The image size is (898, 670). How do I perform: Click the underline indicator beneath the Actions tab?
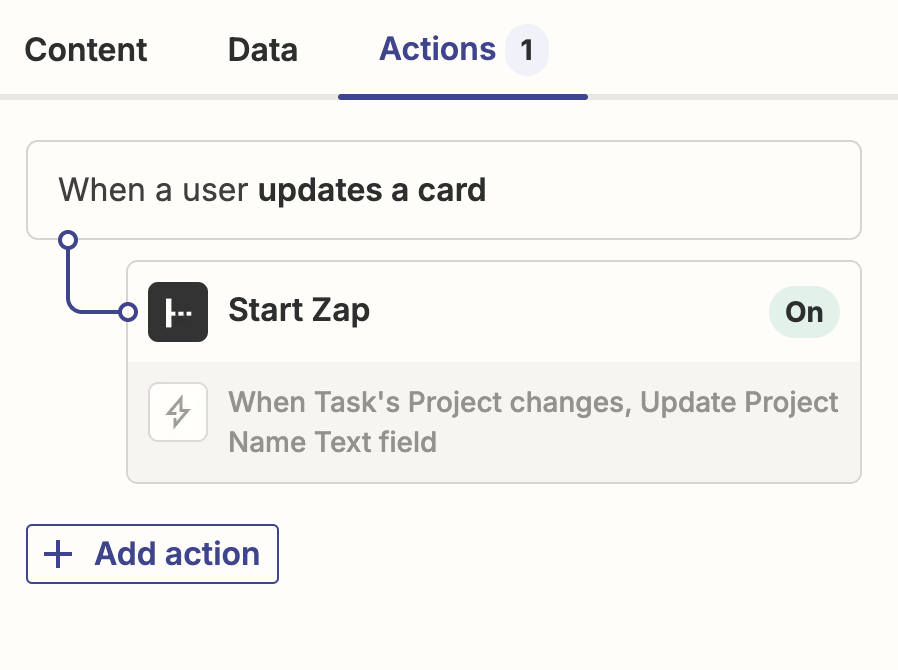click(x=462, y=97)
